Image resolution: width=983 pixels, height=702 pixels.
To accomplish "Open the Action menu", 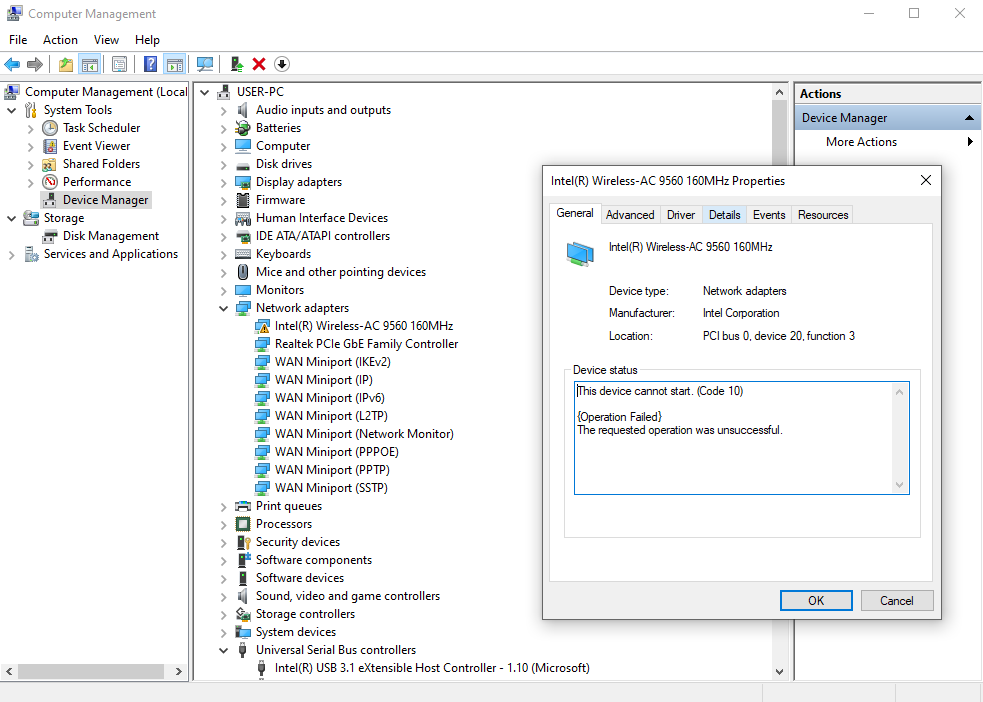I will (60, 39).
